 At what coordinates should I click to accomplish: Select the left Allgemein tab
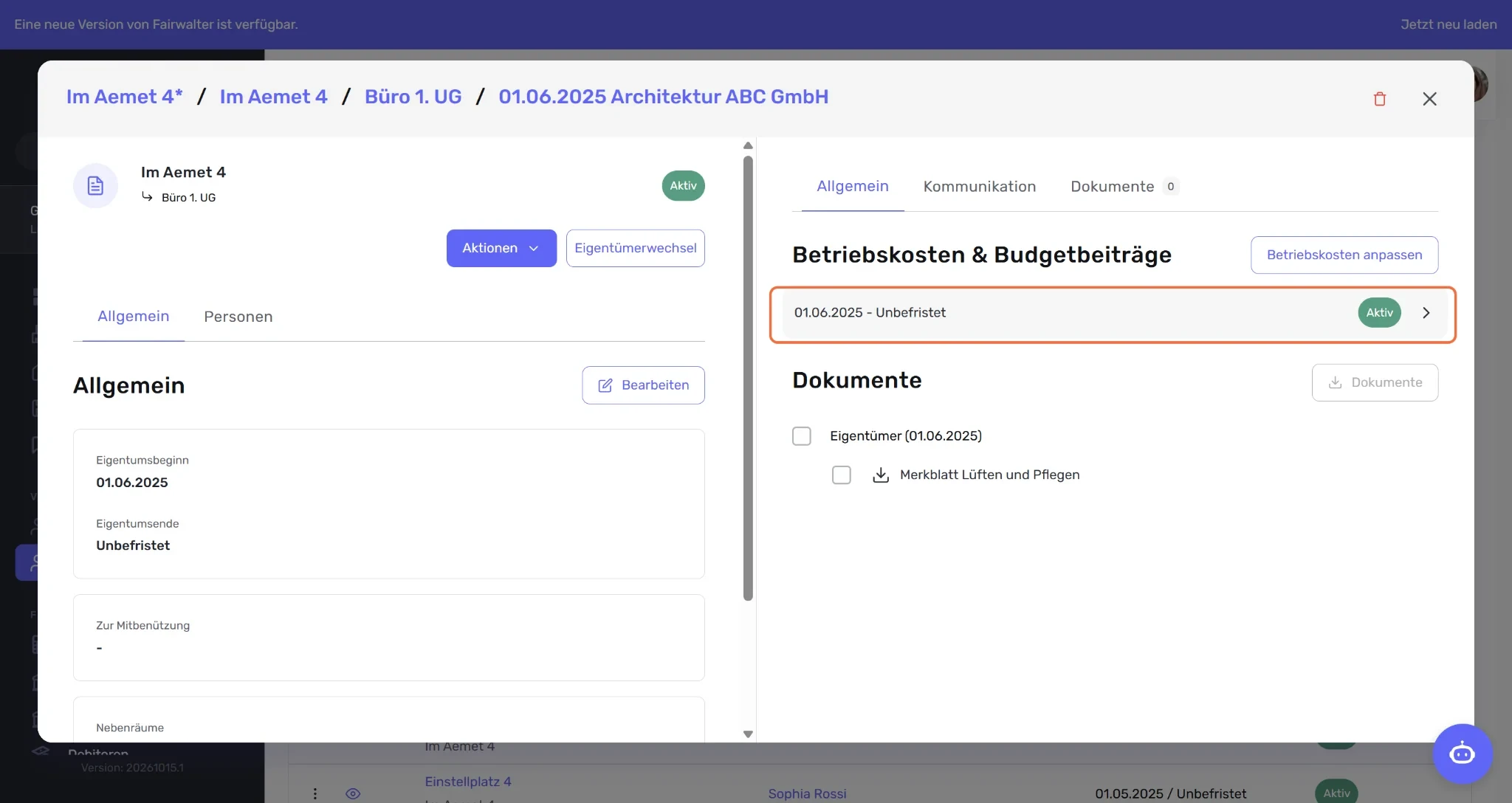134,316
